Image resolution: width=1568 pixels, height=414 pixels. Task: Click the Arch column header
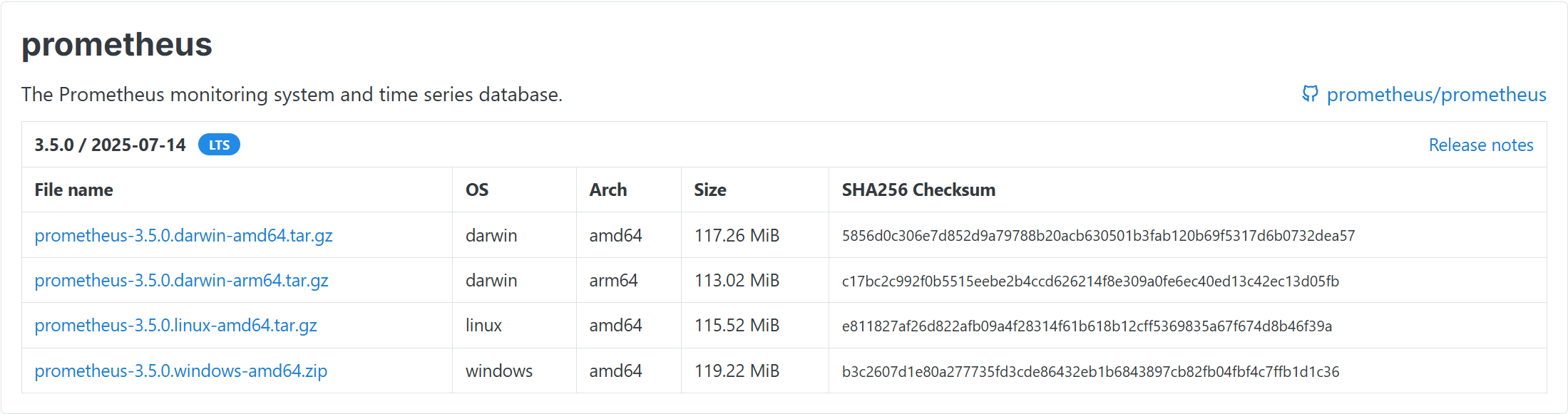(608, 190)
